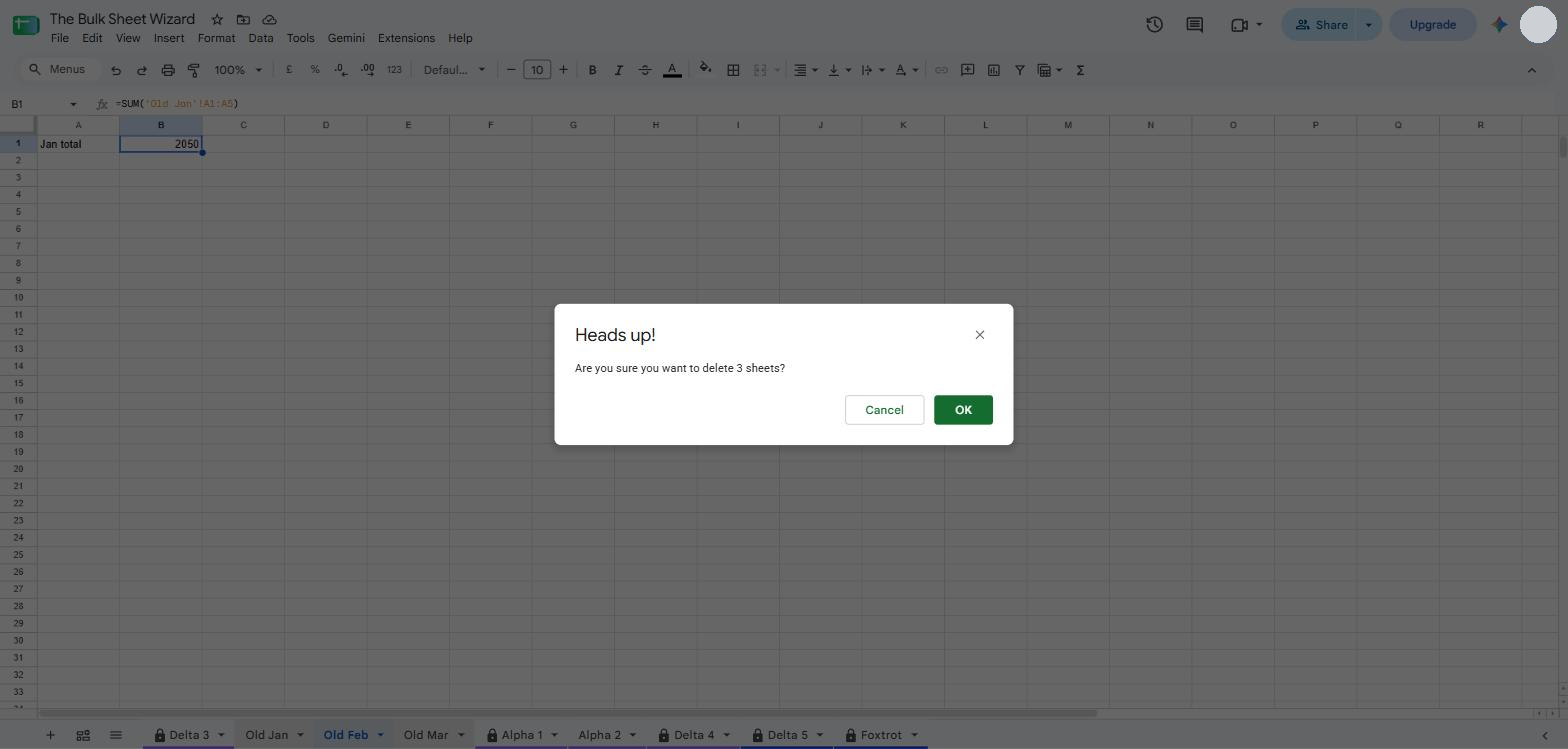Format as currency pound icon
Viewport: 1568px width, 749px height.
pyautogui.click(x=289, y=70)
